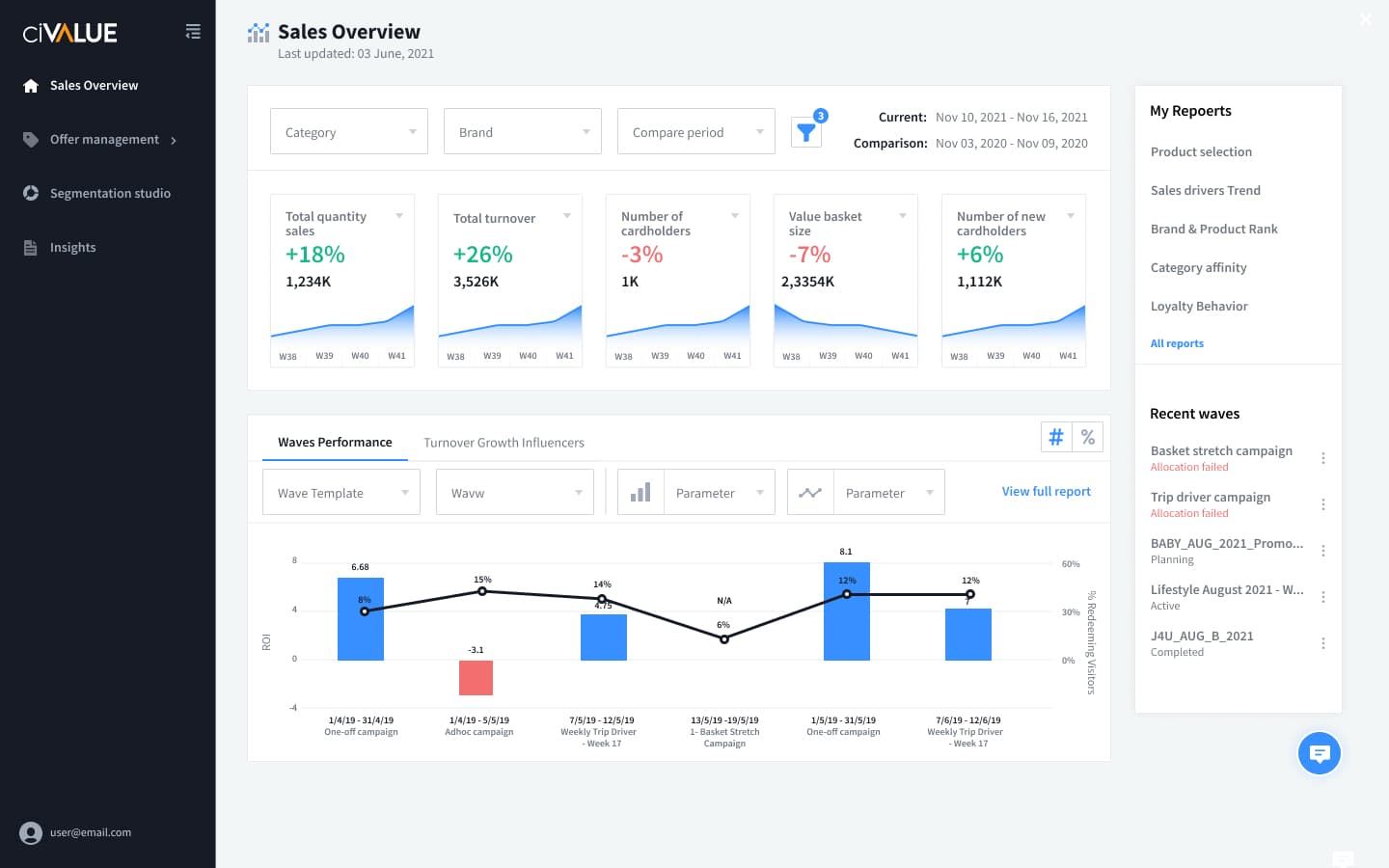Open the Total turnover metric dropdown
The image size is (1389, 868).
[566, 216]
